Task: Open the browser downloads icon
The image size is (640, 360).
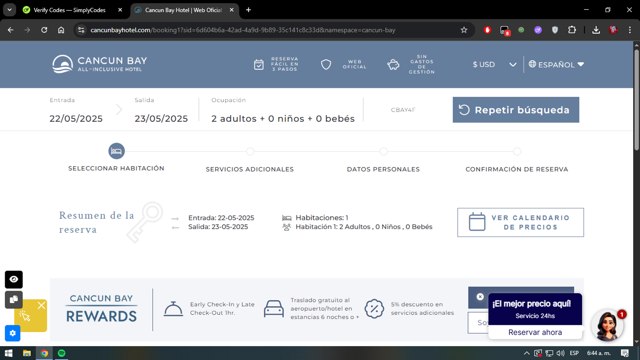Action: click(596, 30)
